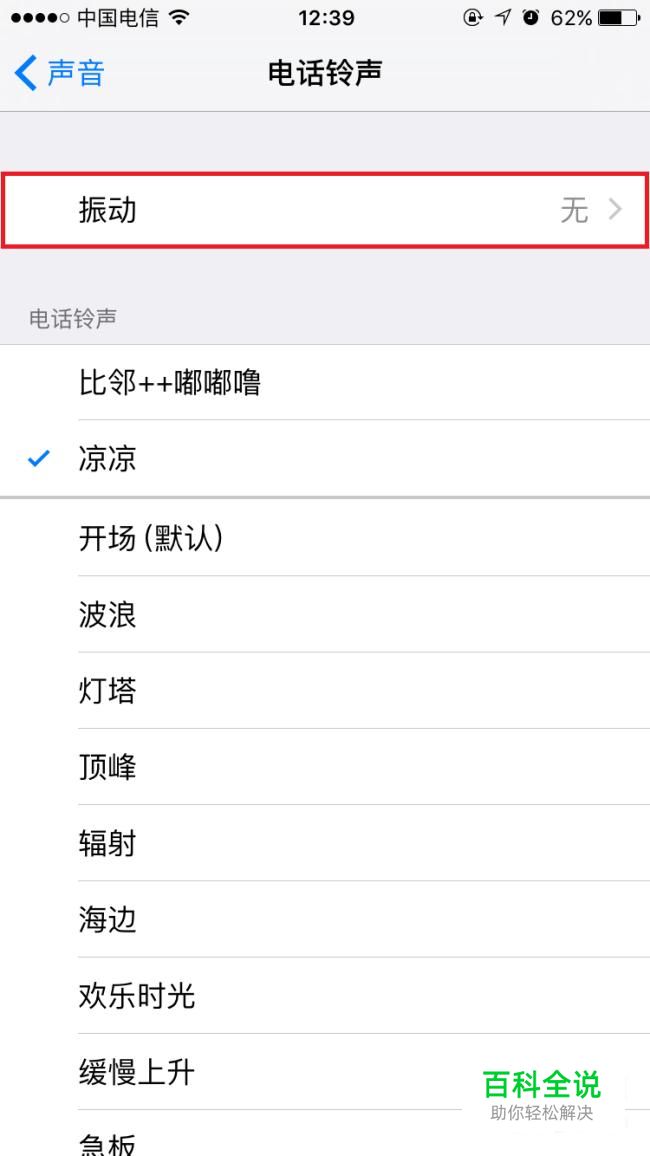Tap the orientation lock status icon
Image resolution: width=650 pixels, height=1156 pixels.
click(x=472, y=18)
